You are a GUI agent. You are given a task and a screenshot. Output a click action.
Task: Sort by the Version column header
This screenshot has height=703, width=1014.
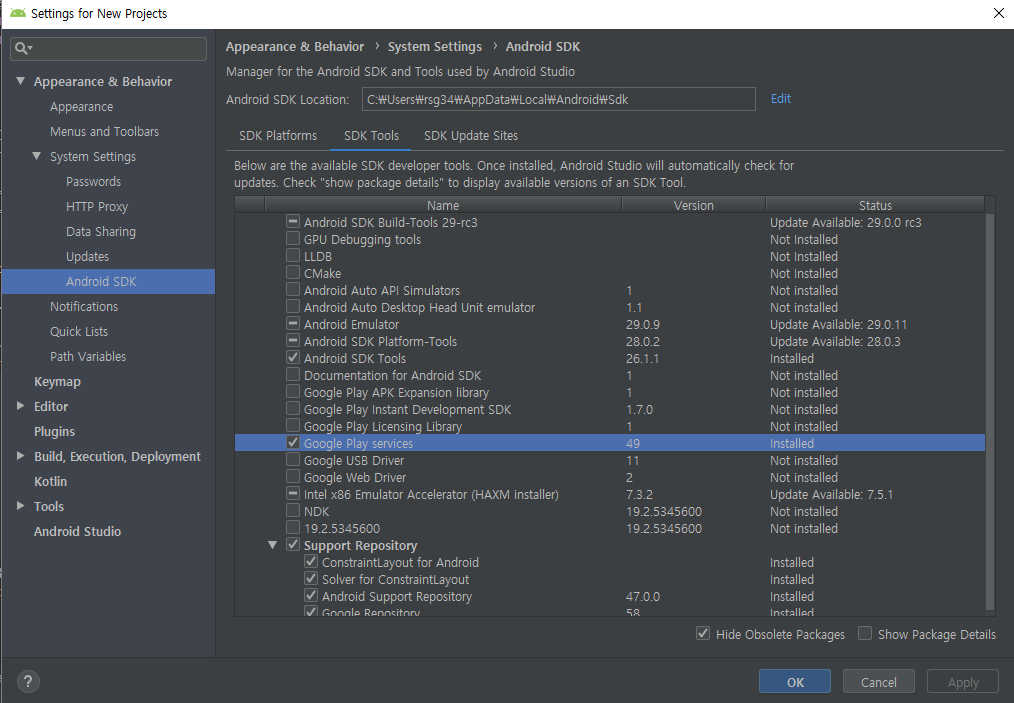point(693,205)
